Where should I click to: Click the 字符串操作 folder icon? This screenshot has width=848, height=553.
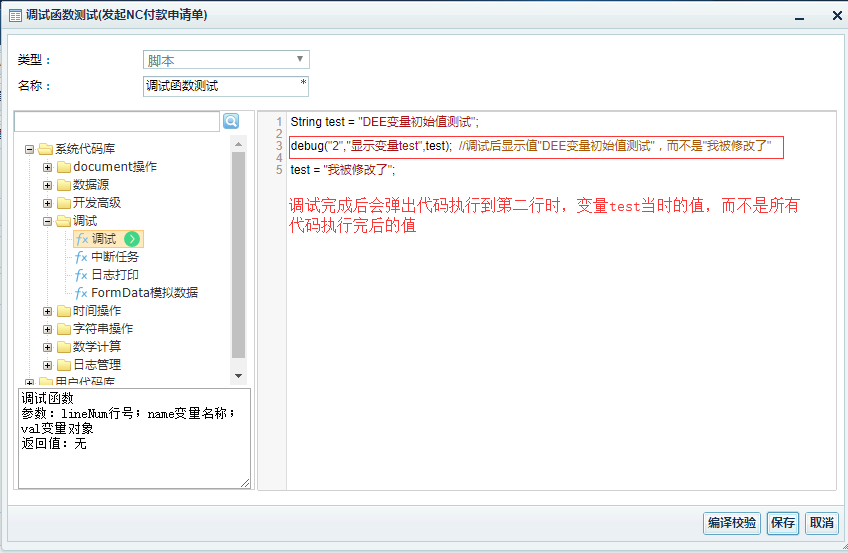point(64,329)
